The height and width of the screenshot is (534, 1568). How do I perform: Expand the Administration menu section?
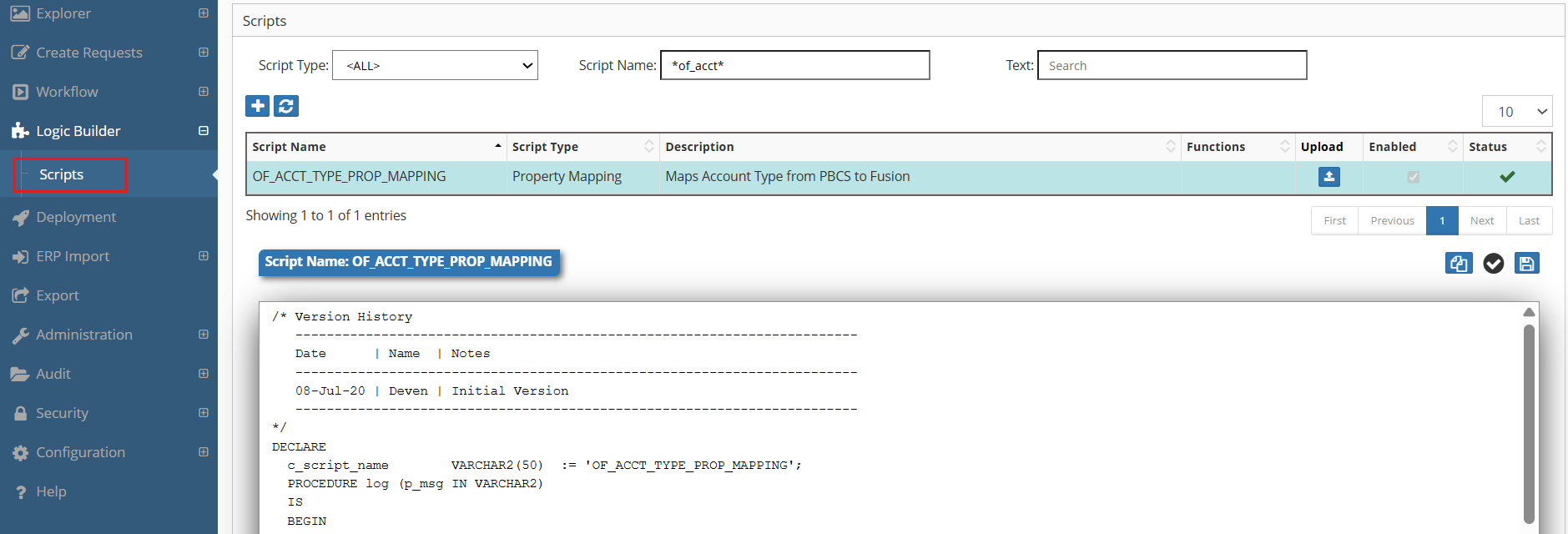click(x=203, y=335)
